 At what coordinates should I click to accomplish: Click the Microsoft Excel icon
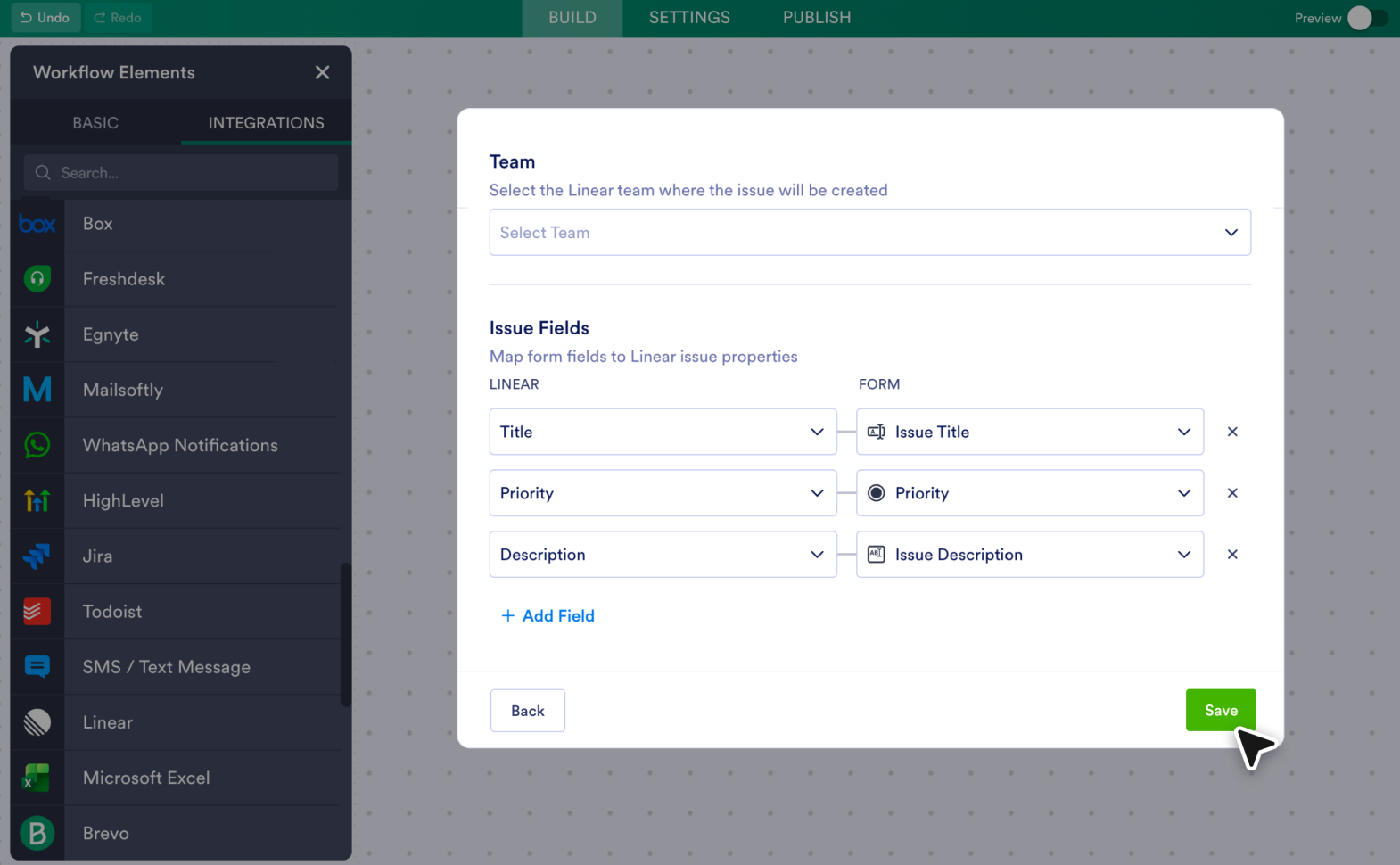click(x=37, y=778)
